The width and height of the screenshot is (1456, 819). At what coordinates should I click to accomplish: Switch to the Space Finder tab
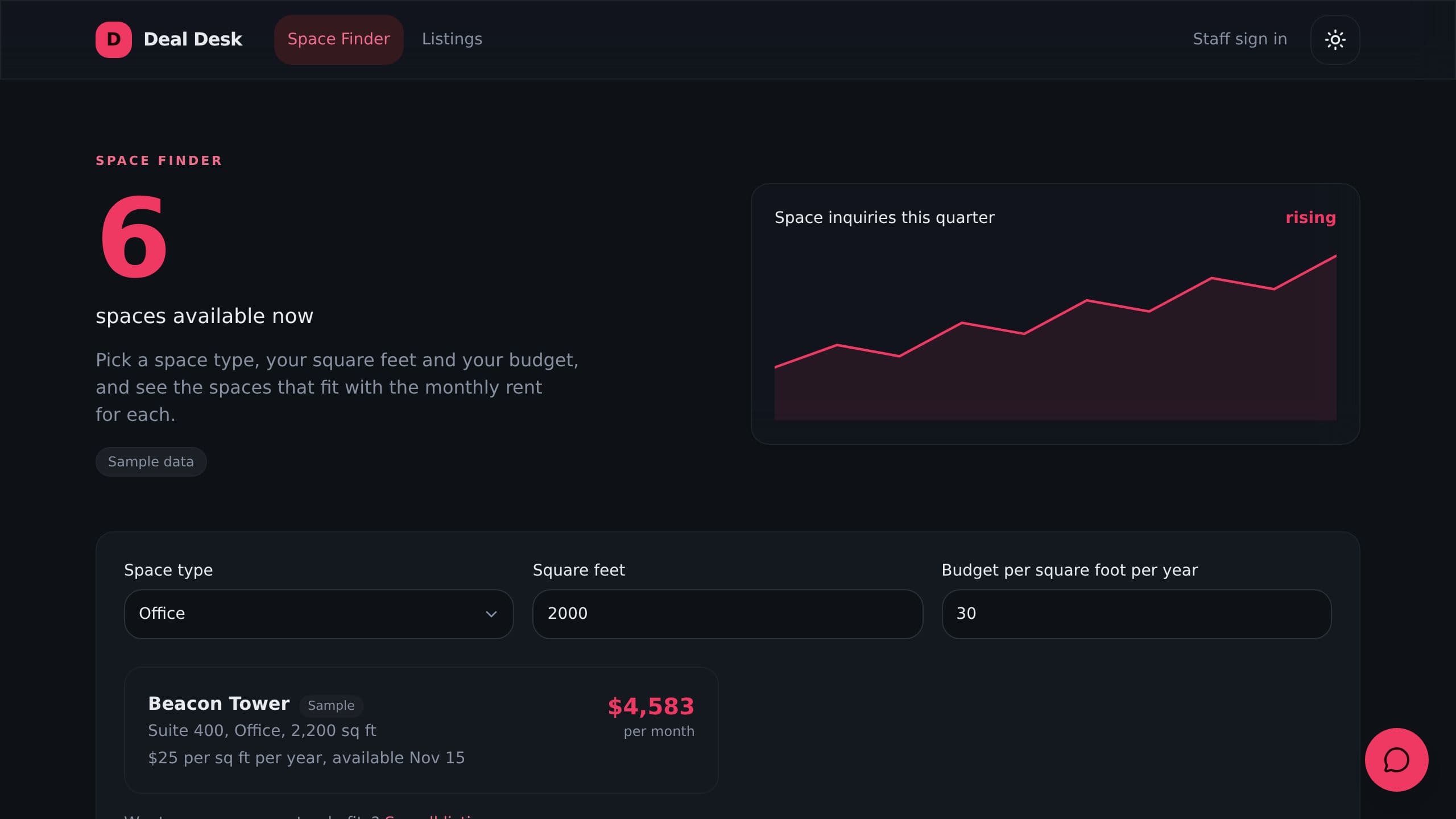(x=338, y=39)
